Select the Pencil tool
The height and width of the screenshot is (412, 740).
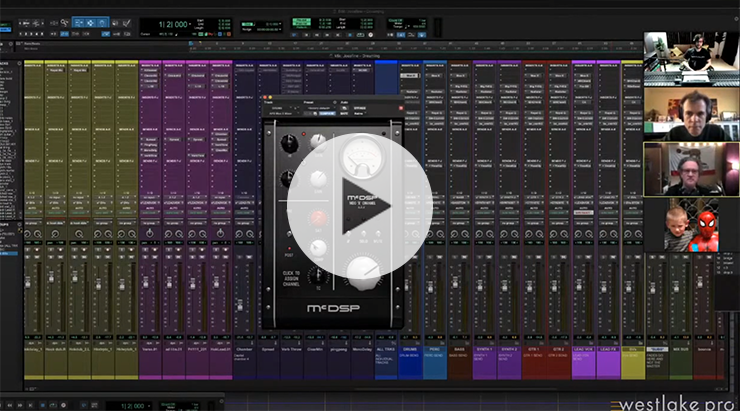[127, 23]
